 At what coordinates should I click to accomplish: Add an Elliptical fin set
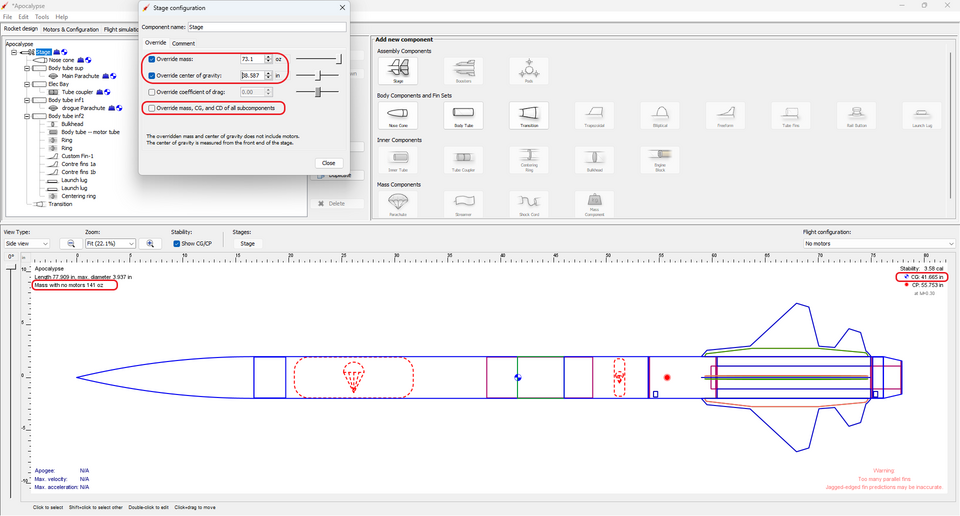pyautogui.click(x=660, y=115)
